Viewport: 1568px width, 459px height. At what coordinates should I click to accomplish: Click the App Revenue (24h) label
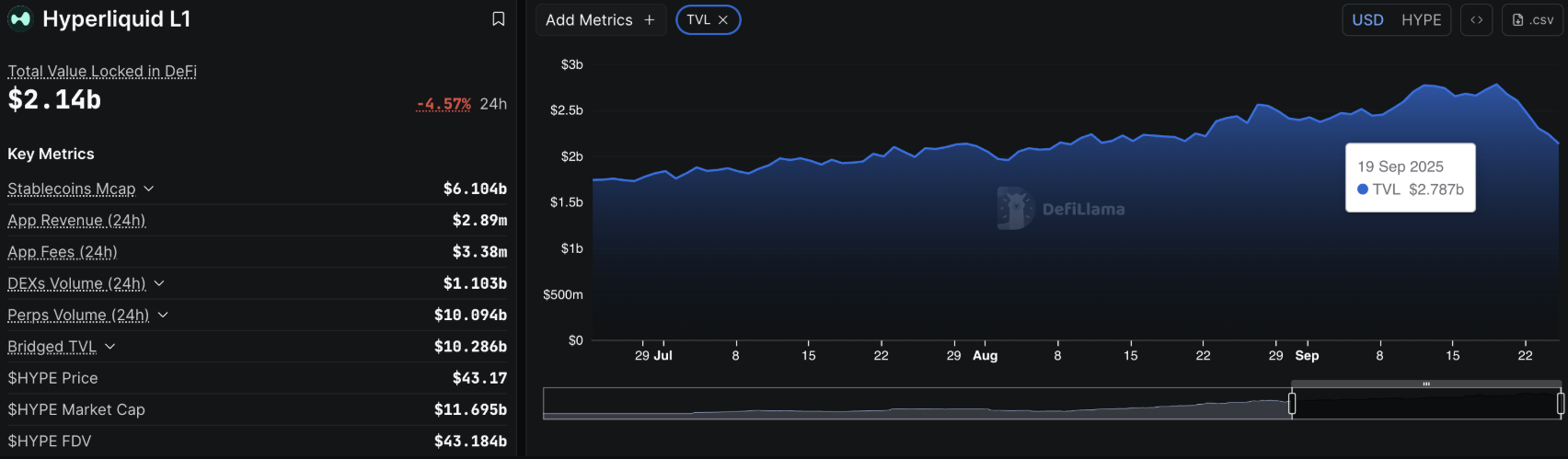[x=76, y=221]
